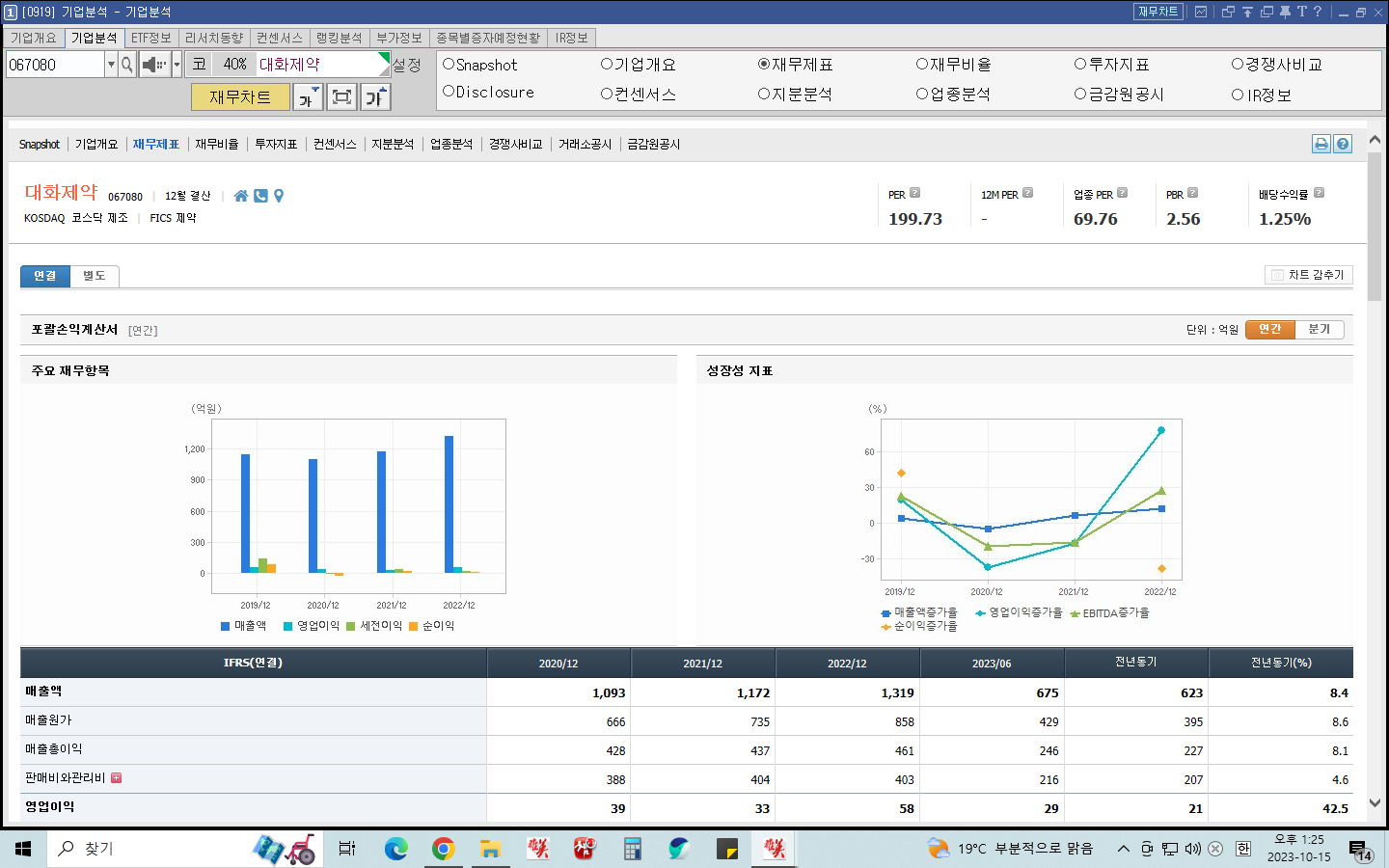Click the yellow 재무차트 button
1389x868 pixels.
point(240,97)
